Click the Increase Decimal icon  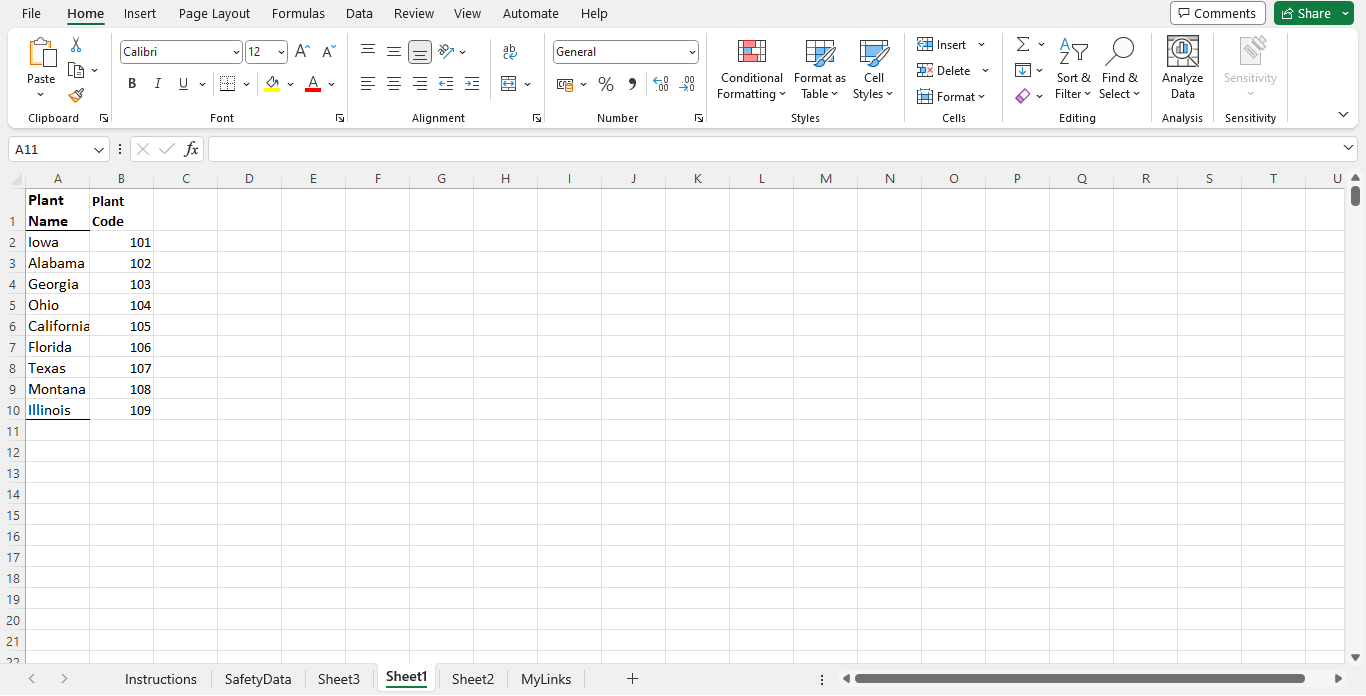[661, 86]
